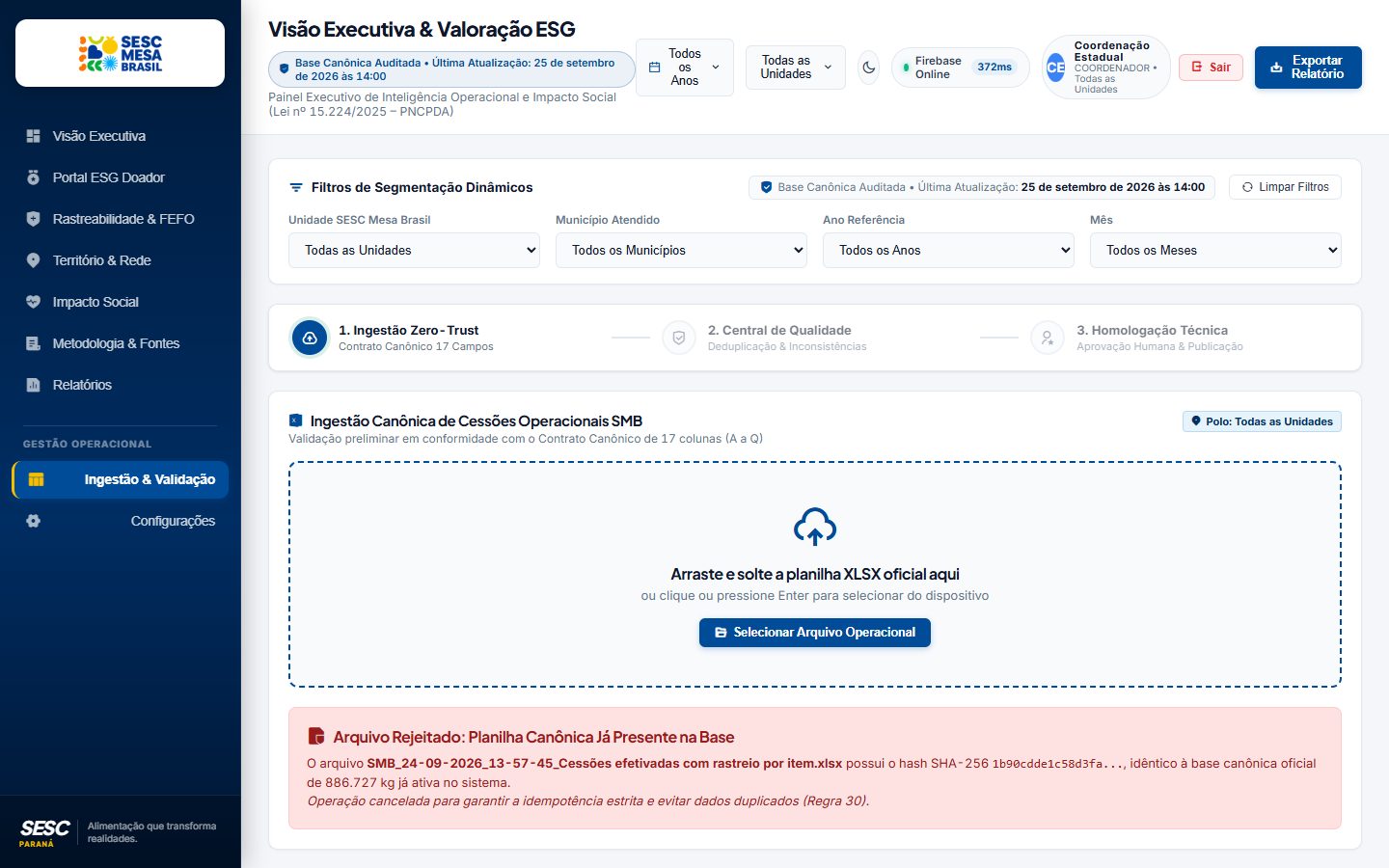
Task: Navigate to Rastreabilidade & FEFO
Action: 120,219
